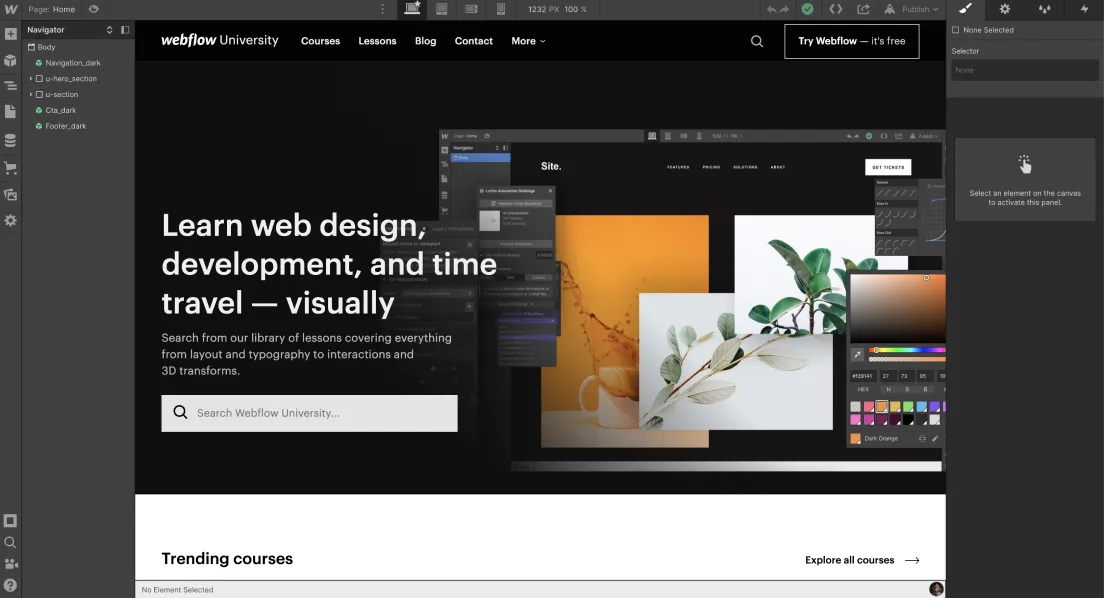Click the square icon above the sidebar magnifier
1104x598 pixels.
click(x=11, y=521)
